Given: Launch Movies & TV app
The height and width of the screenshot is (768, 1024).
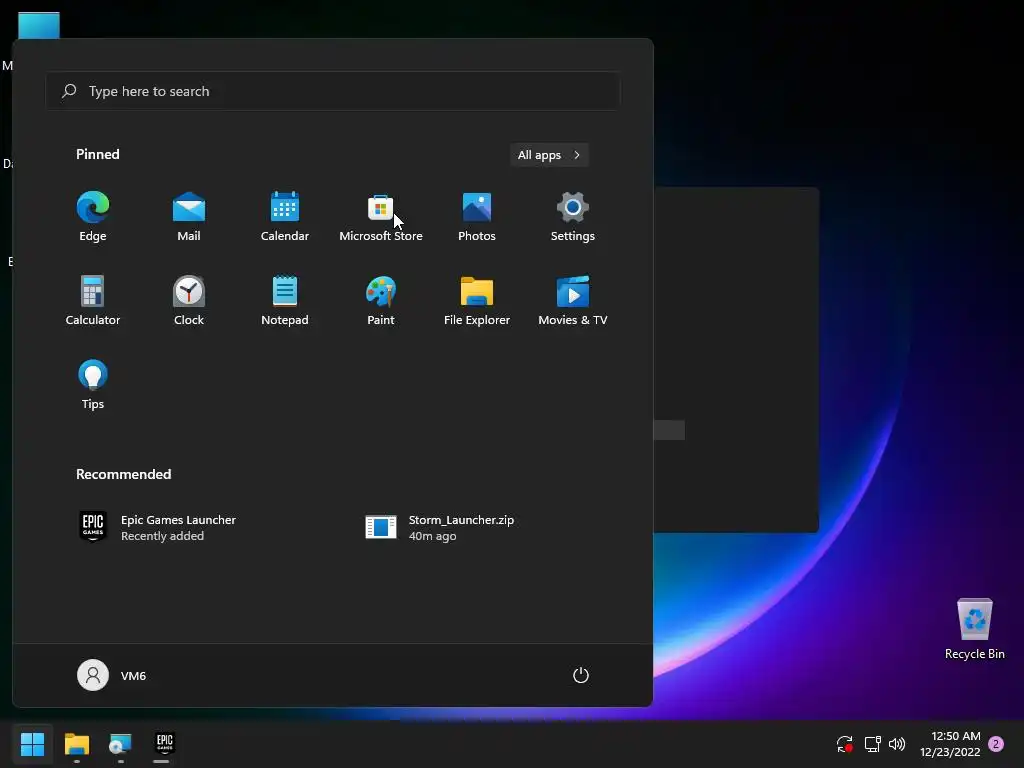Looking at the screenshot, I should click(x=573, y=301).
